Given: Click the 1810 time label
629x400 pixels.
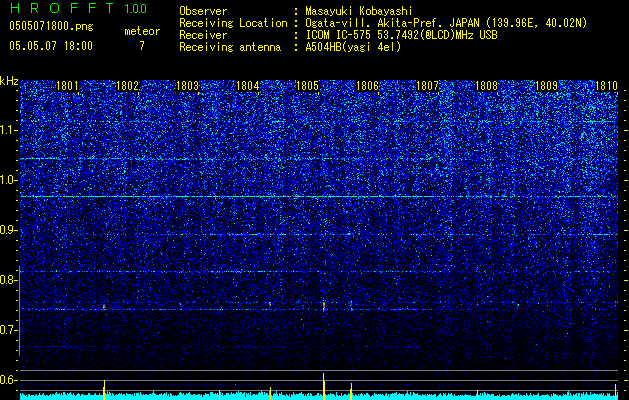Looking at the screenshot, I should coord(607,86).
